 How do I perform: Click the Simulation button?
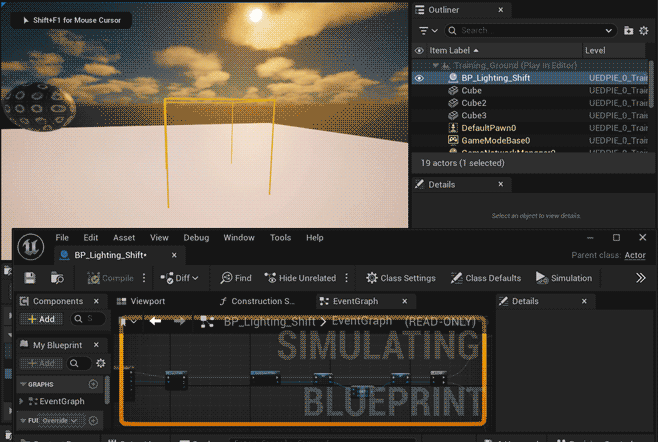[x=564, y=278]
